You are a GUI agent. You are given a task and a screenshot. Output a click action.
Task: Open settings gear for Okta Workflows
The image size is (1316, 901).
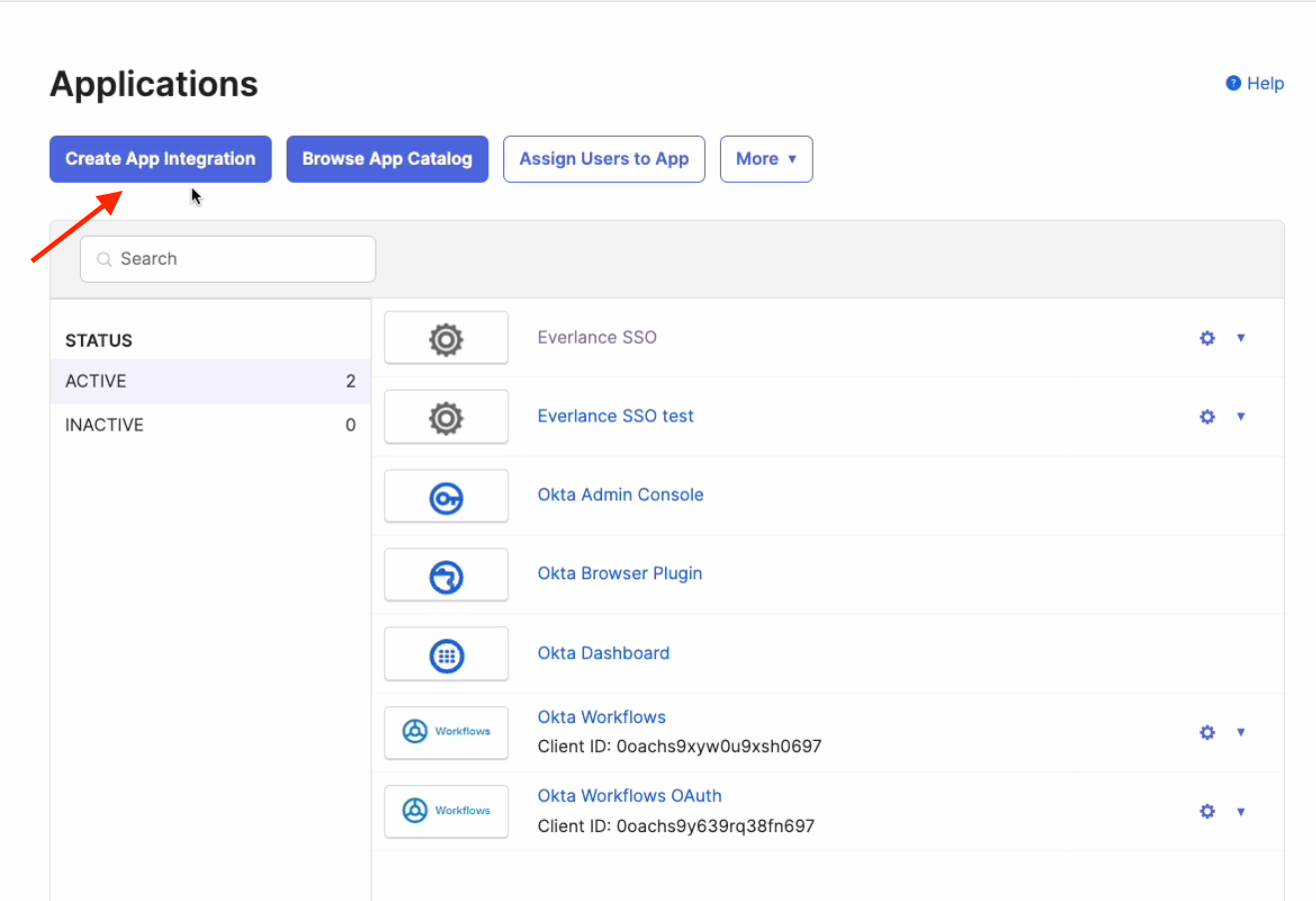tap(1207, 732)
